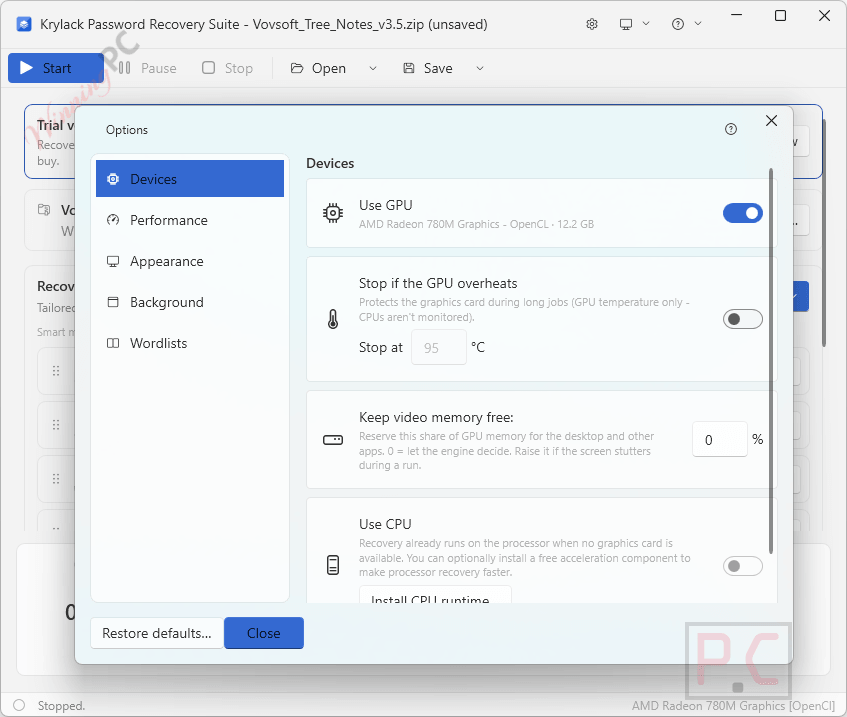
Task: Click the Devices chip icon in the sidebar
Action: point(113,179)
